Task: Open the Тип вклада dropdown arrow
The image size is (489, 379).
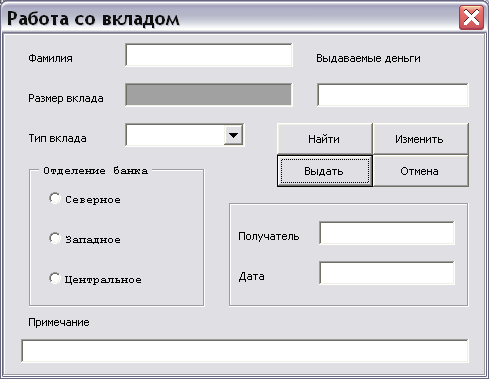Action: tap(233, 135)
